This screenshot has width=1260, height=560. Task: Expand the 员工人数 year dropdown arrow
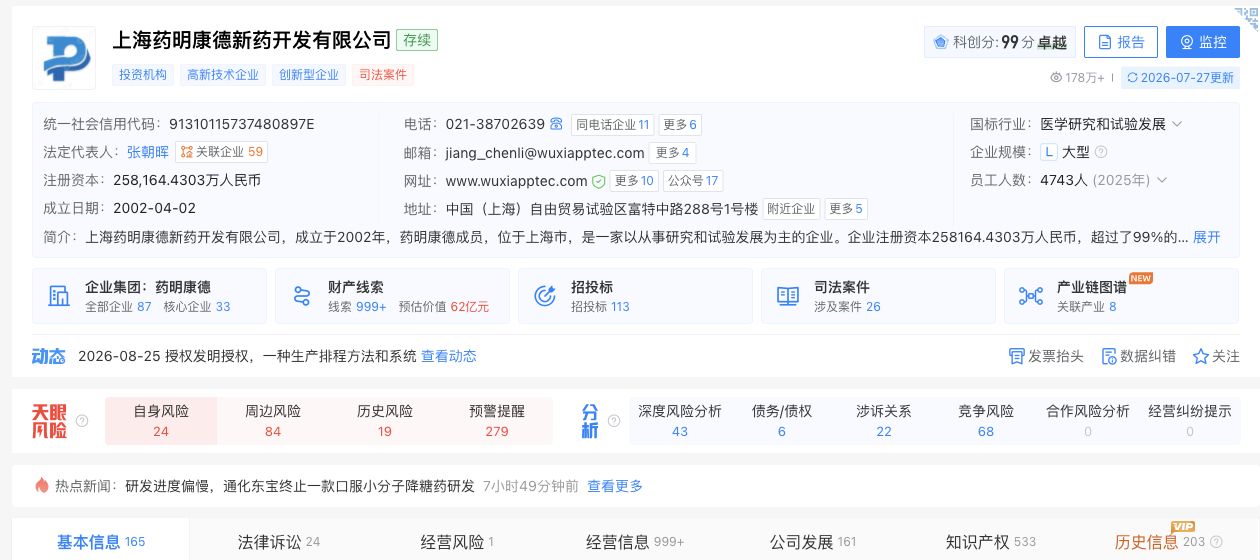[1162, 180]
